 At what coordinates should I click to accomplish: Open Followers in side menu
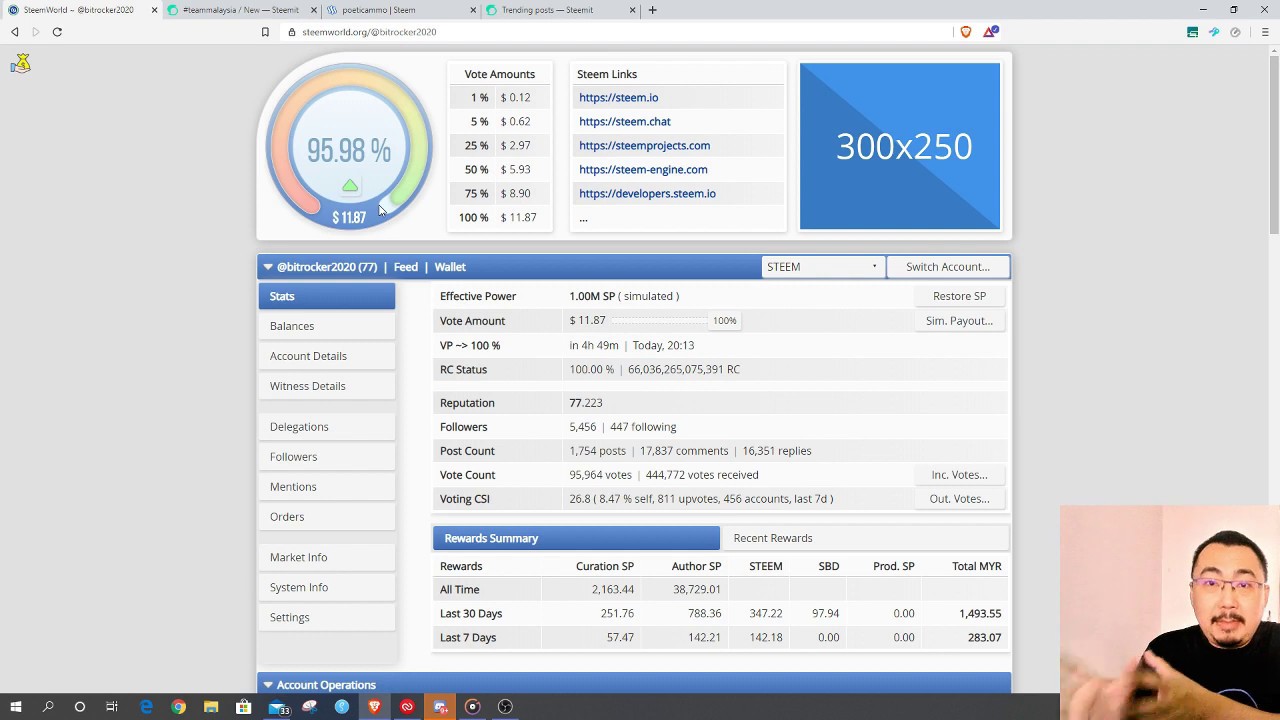tap(327, 457)
